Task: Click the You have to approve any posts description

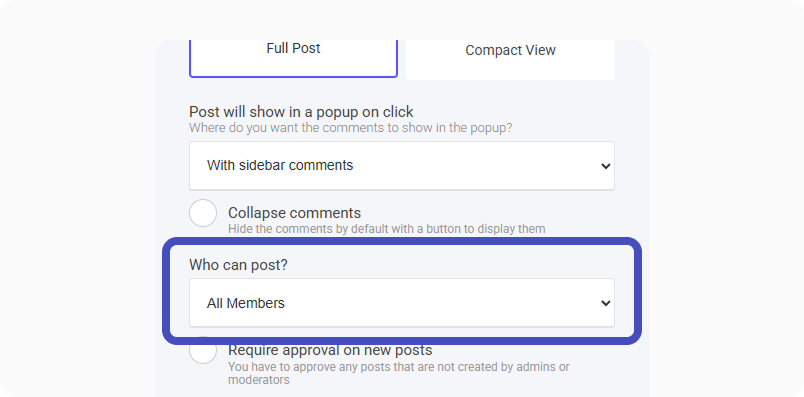Action: click(399, 373)
